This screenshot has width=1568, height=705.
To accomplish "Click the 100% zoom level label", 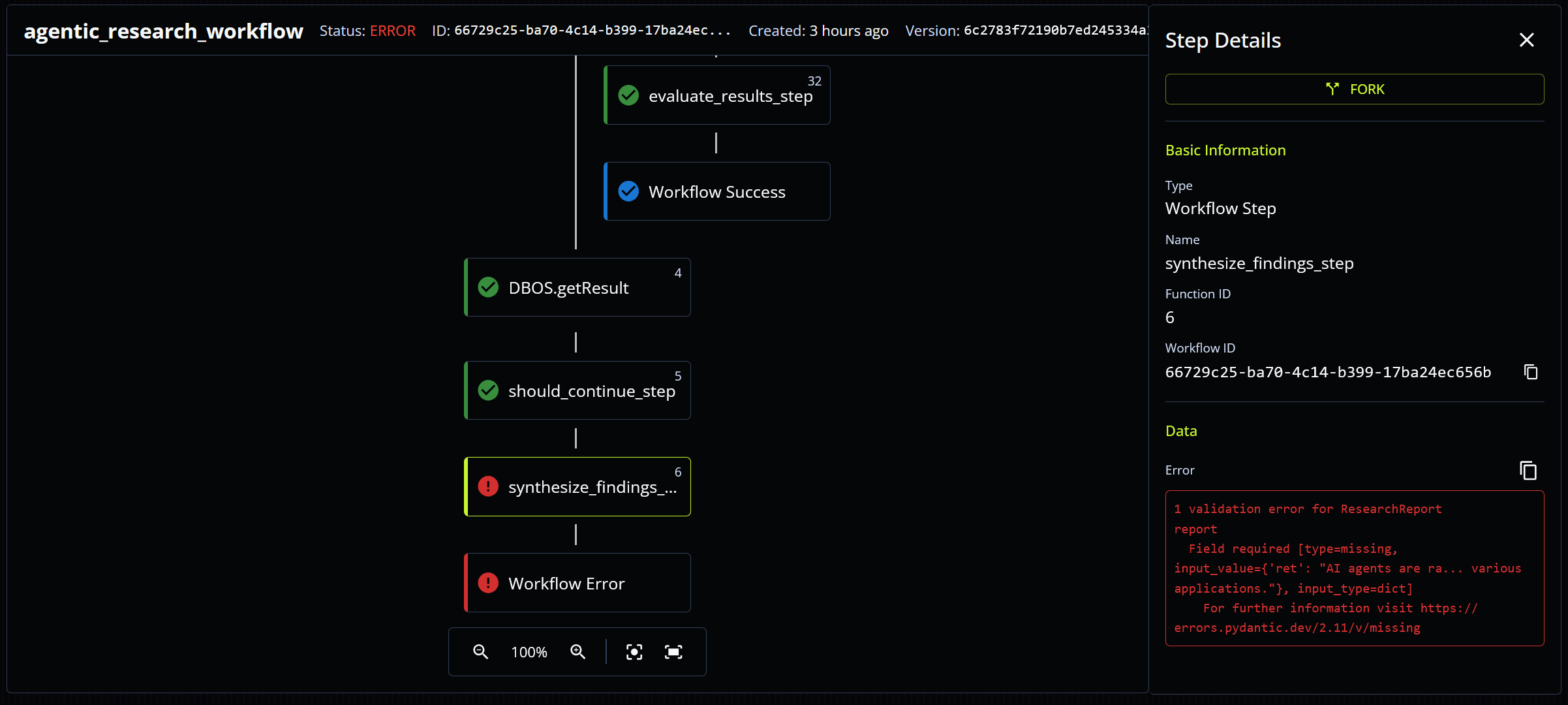I will (x=529, y=652).
